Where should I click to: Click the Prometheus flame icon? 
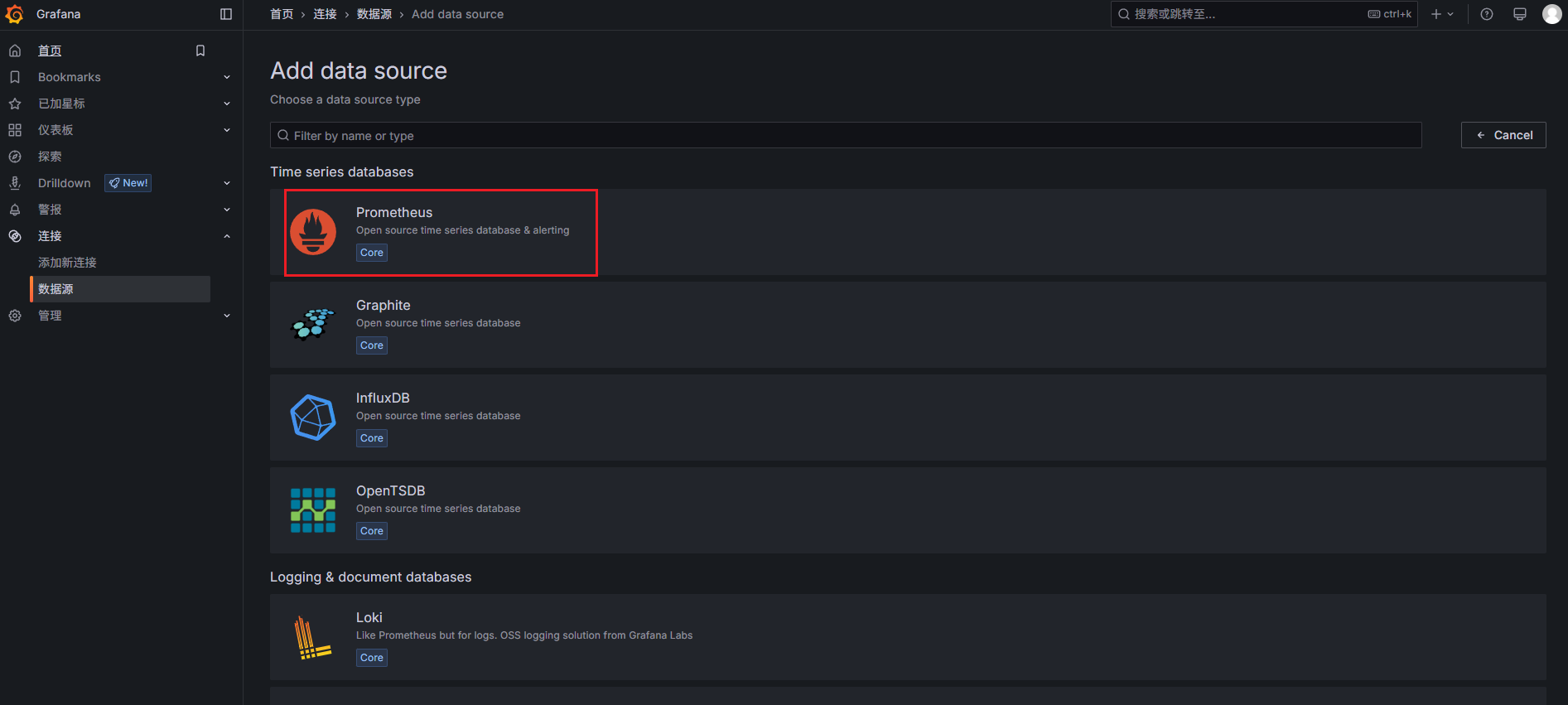[x=313, y=232]
